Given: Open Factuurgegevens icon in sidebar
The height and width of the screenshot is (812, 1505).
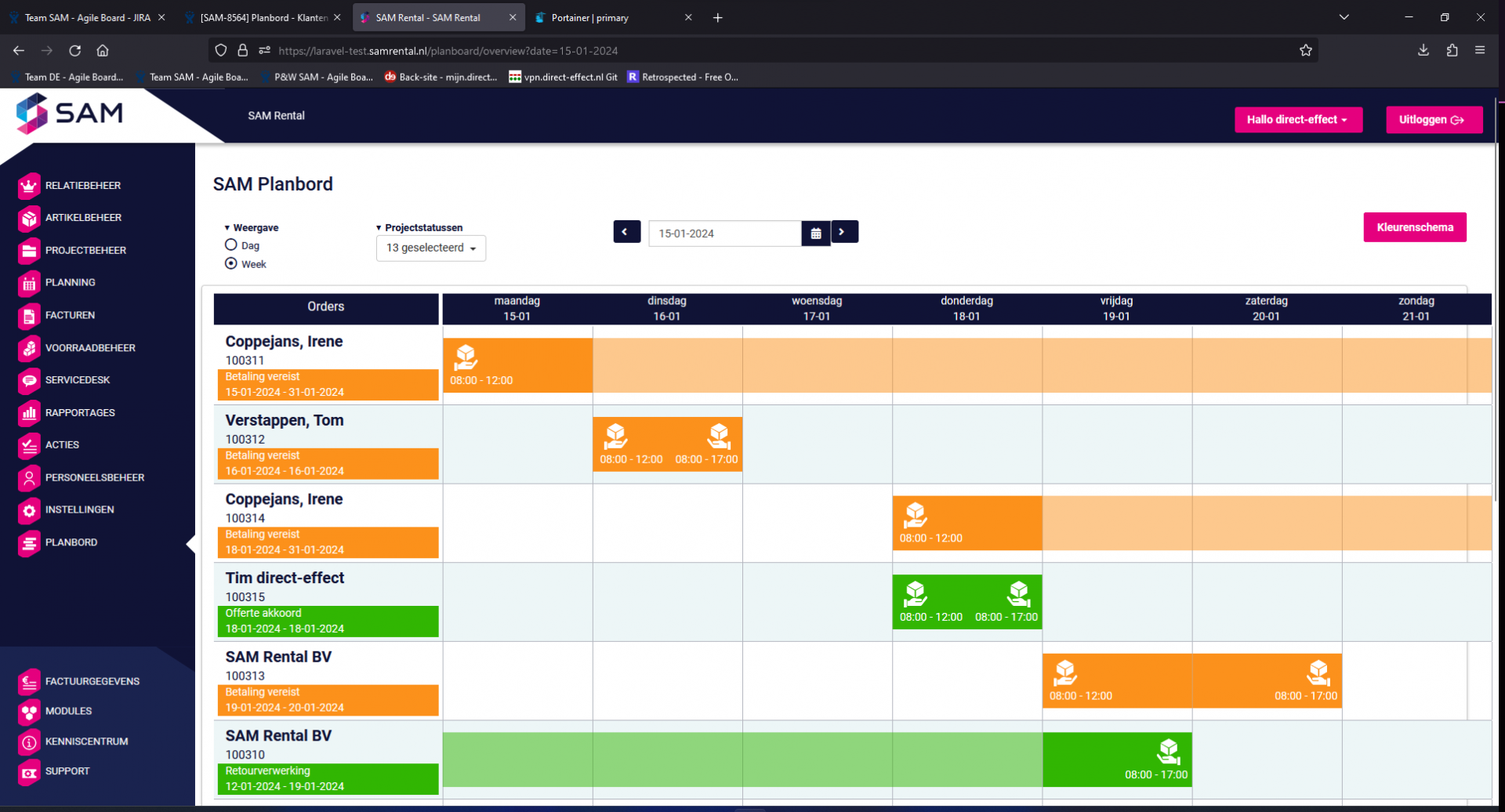Looking at the screenshot, I should 29,682.
